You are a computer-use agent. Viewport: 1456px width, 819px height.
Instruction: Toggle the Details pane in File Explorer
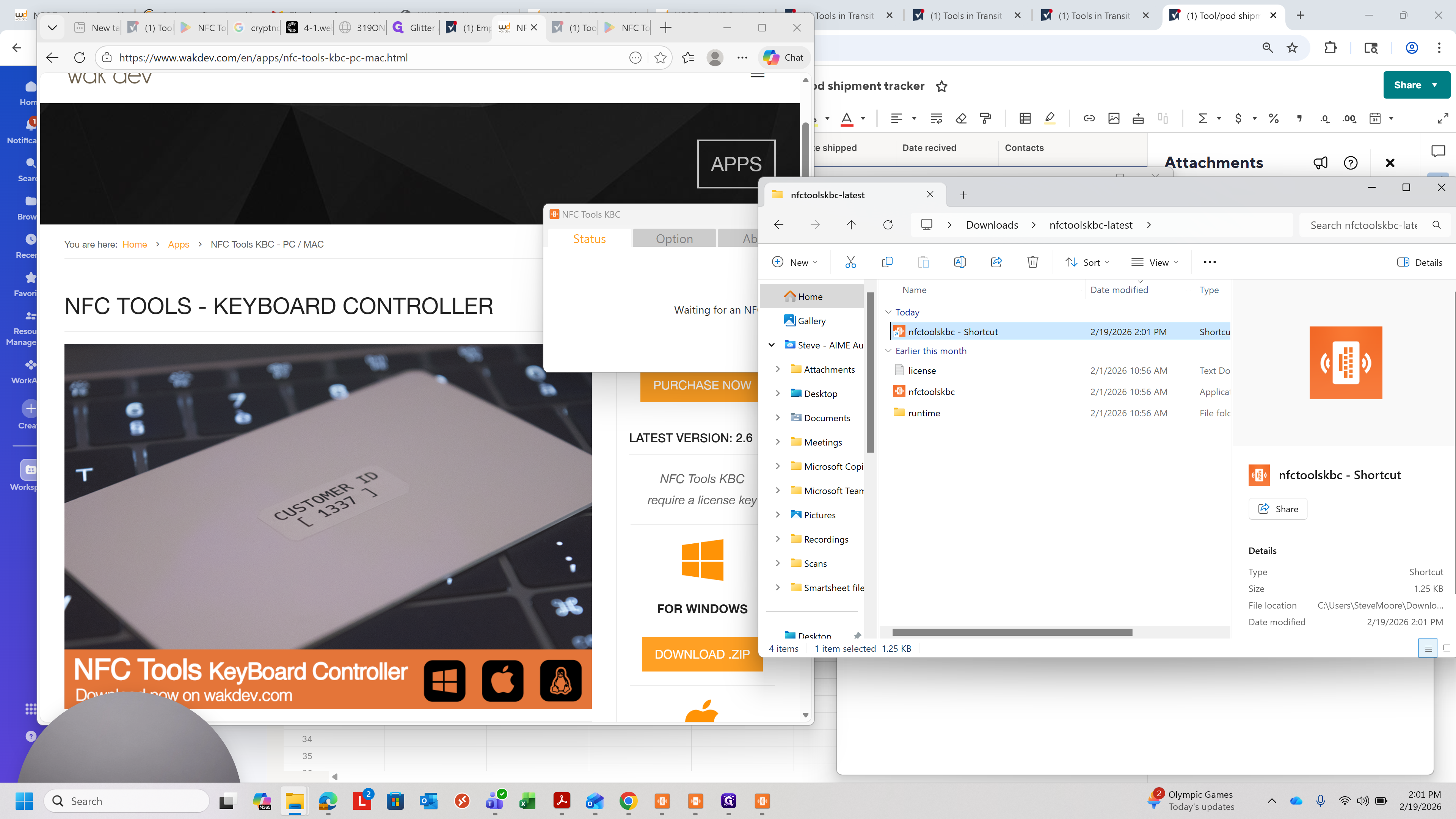1419,262
